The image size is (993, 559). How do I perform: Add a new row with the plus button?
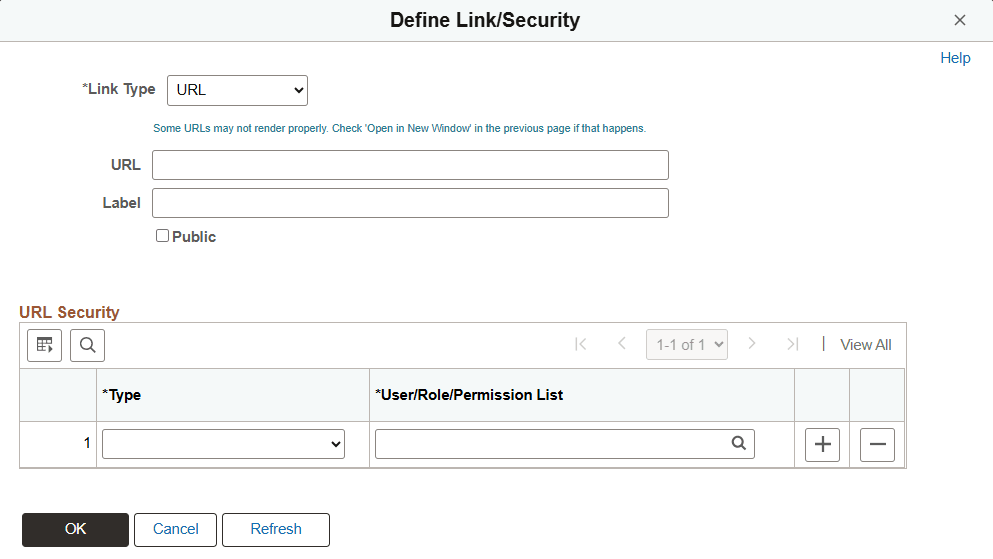coord(822,445)
